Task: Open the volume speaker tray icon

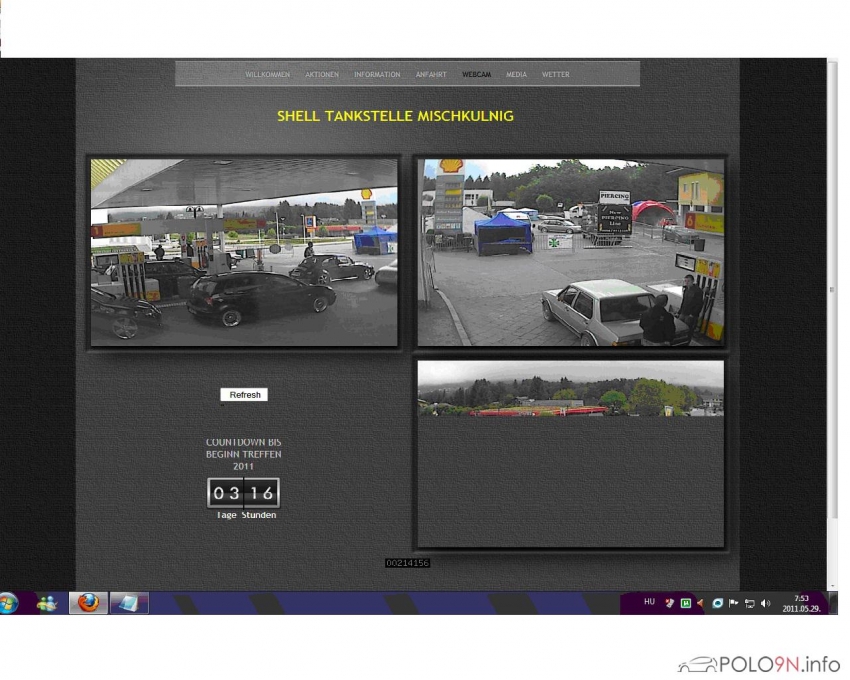Action: point(765,604)
